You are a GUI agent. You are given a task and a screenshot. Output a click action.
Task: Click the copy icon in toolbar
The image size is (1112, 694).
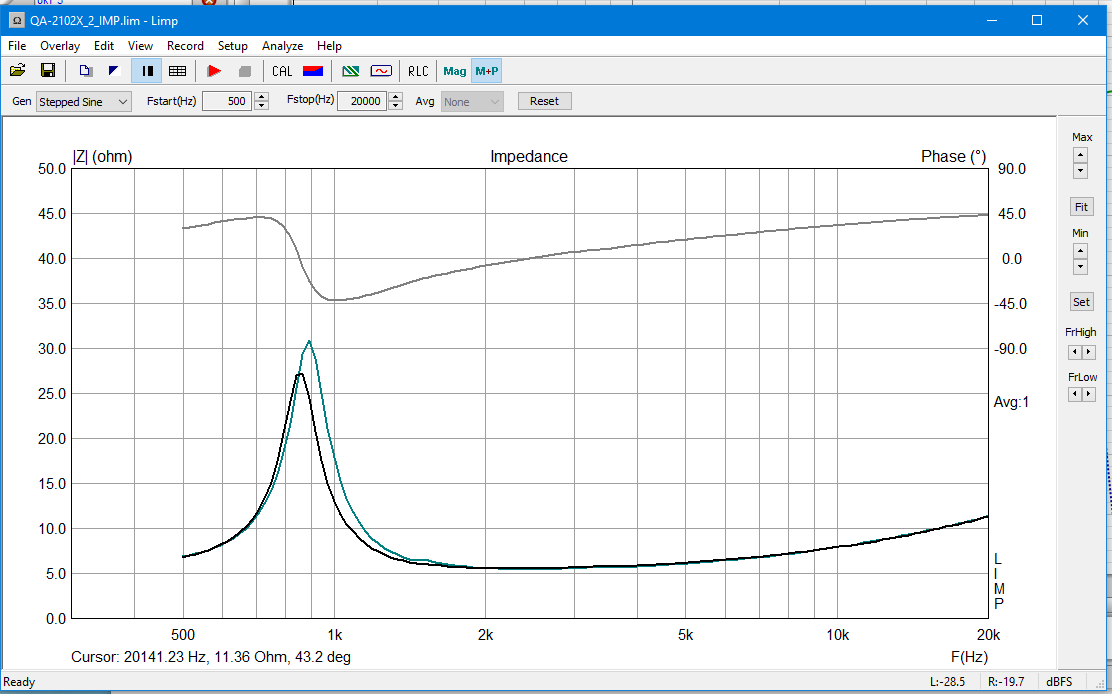coord(86,70)
